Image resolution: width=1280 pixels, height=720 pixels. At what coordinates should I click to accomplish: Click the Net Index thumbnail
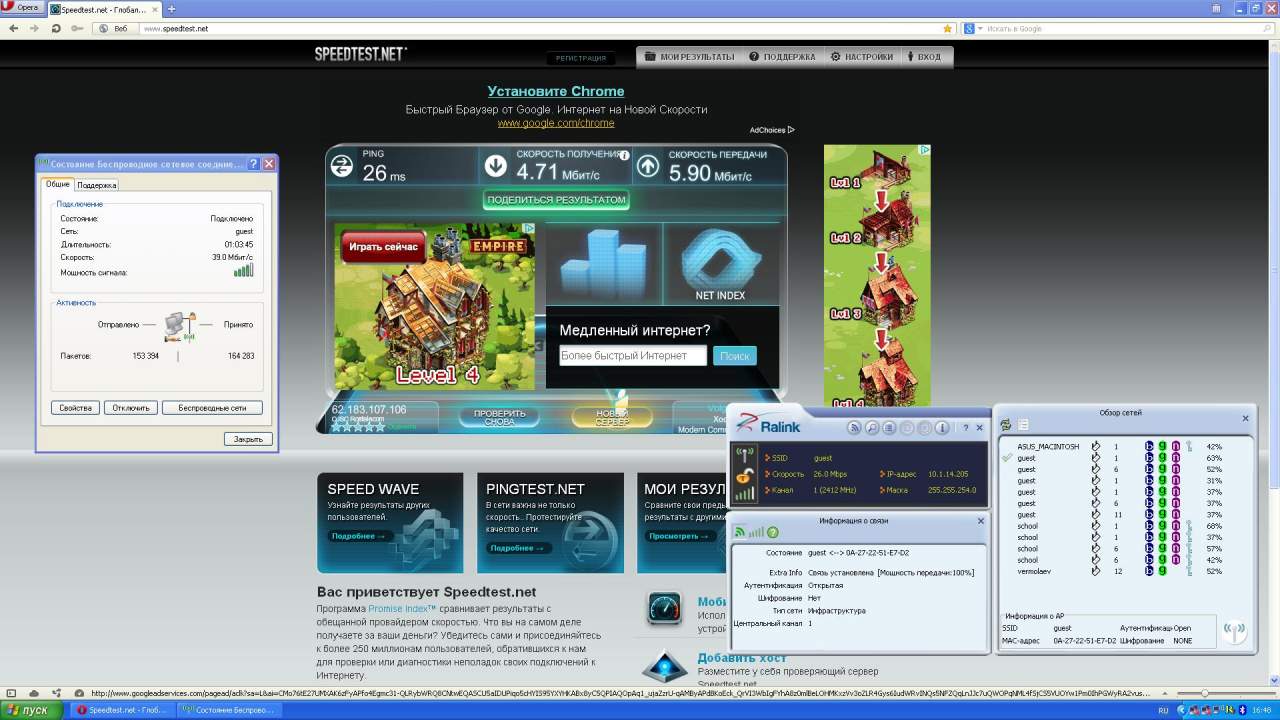[720, 263]
